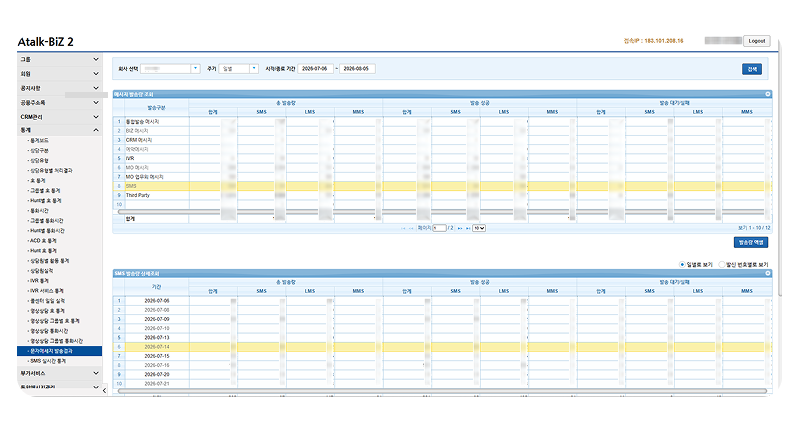Go to last page of message table
This screenshot has height=427, width=800.
coord(468,229)
